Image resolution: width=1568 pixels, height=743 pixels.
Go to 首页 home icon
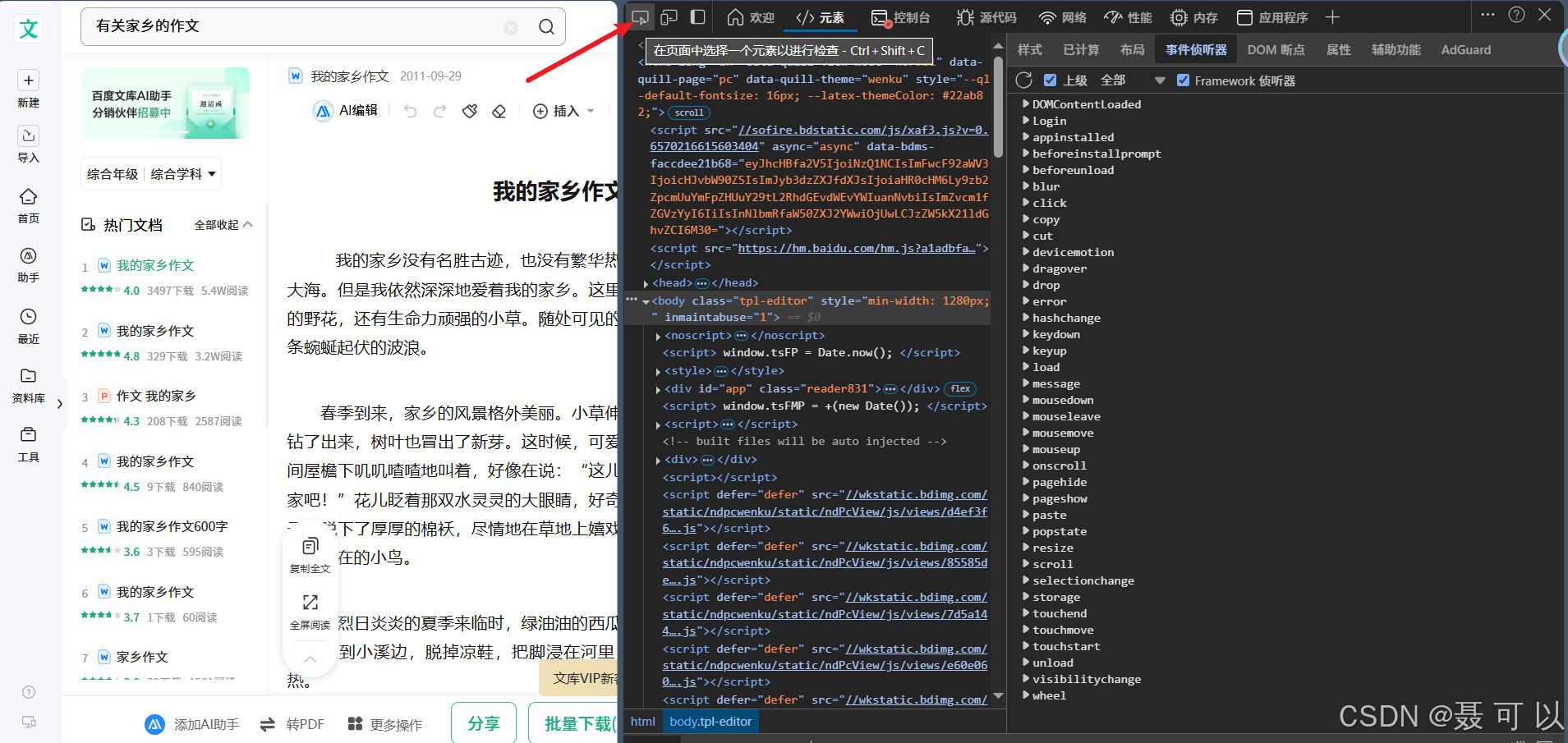tap(29, 196)
